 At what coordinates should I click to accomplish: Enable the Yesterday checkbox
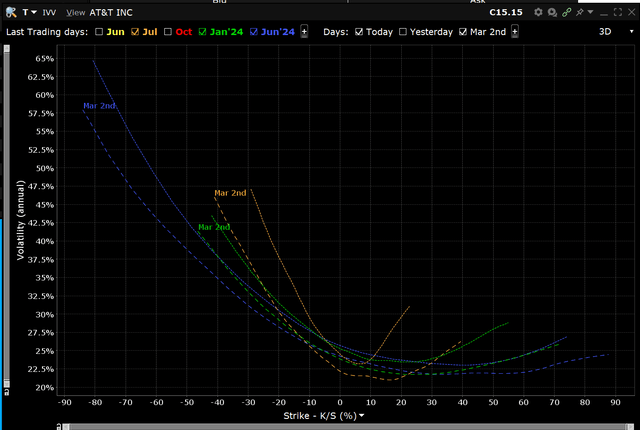click(x=403, y=32)
